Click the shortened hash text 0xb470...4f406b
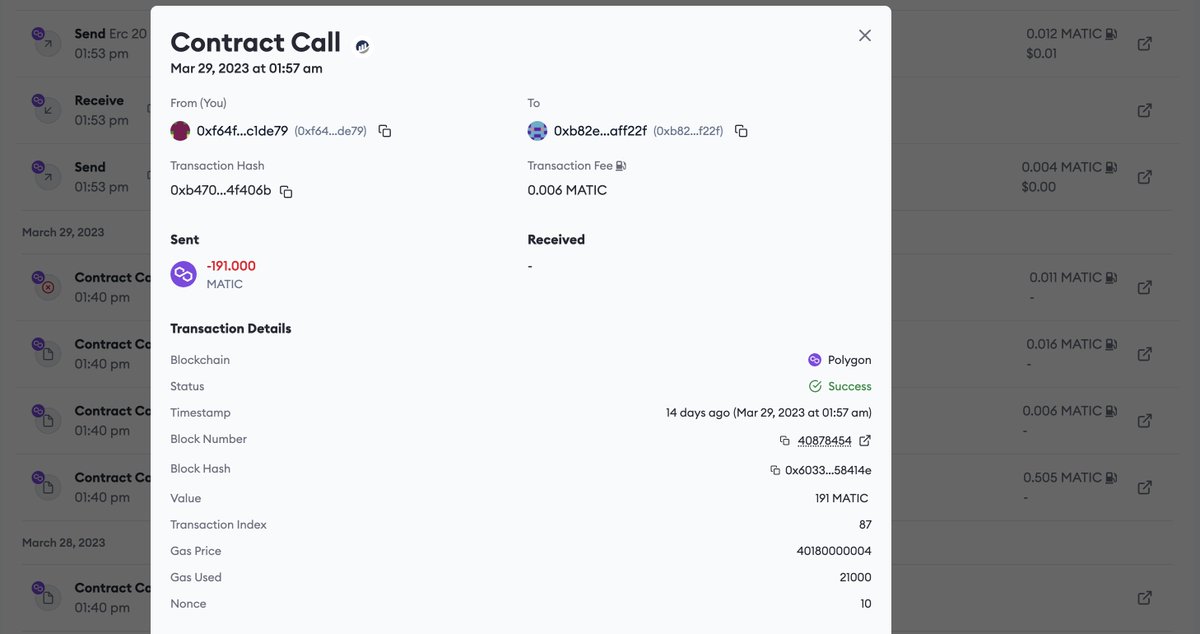The height and width of the screenshot is (634, 1200). click(221, 191)
